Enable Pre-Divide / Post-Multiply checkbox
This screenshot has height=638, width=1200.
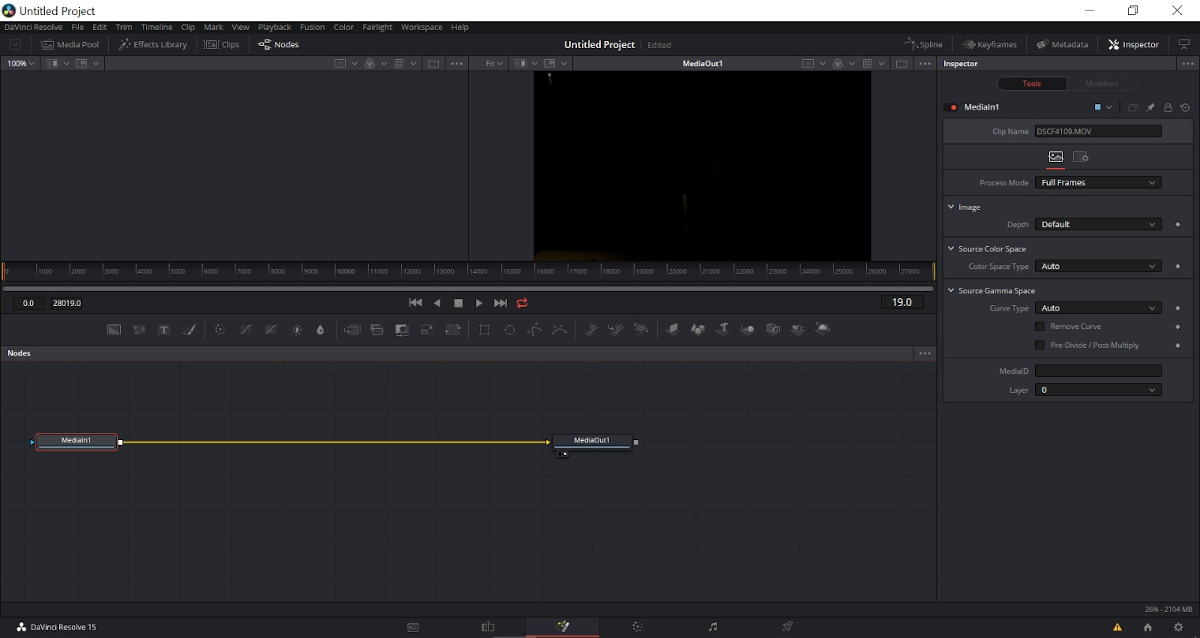(1040, 345)
